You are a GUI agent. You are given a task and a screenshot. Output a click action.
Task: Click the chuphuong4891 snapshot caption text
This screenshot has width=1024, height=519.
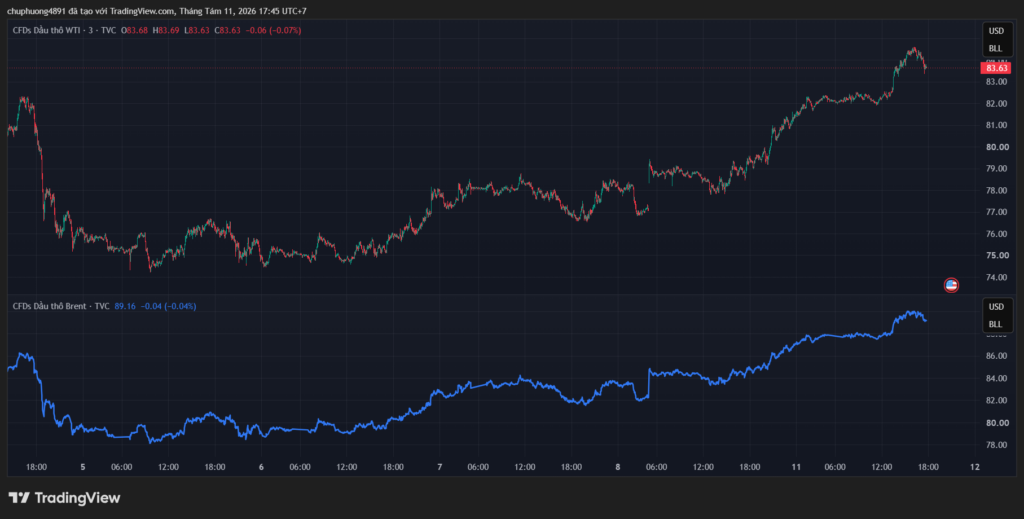pyautogui.click(x=157, y=11)
